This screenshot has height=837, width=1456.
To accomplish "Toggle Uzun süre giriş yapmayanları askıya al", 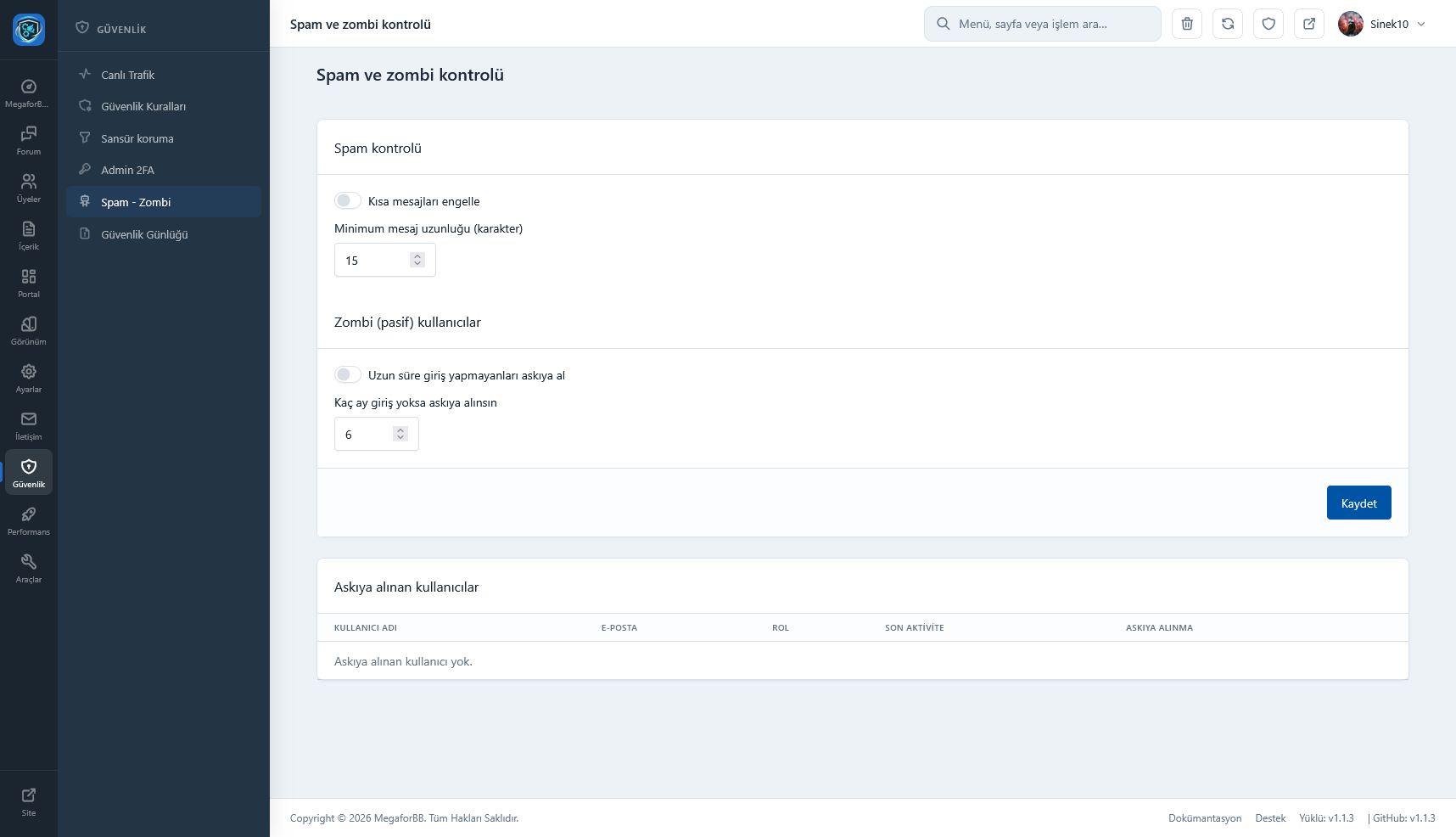I will [348, 375].
